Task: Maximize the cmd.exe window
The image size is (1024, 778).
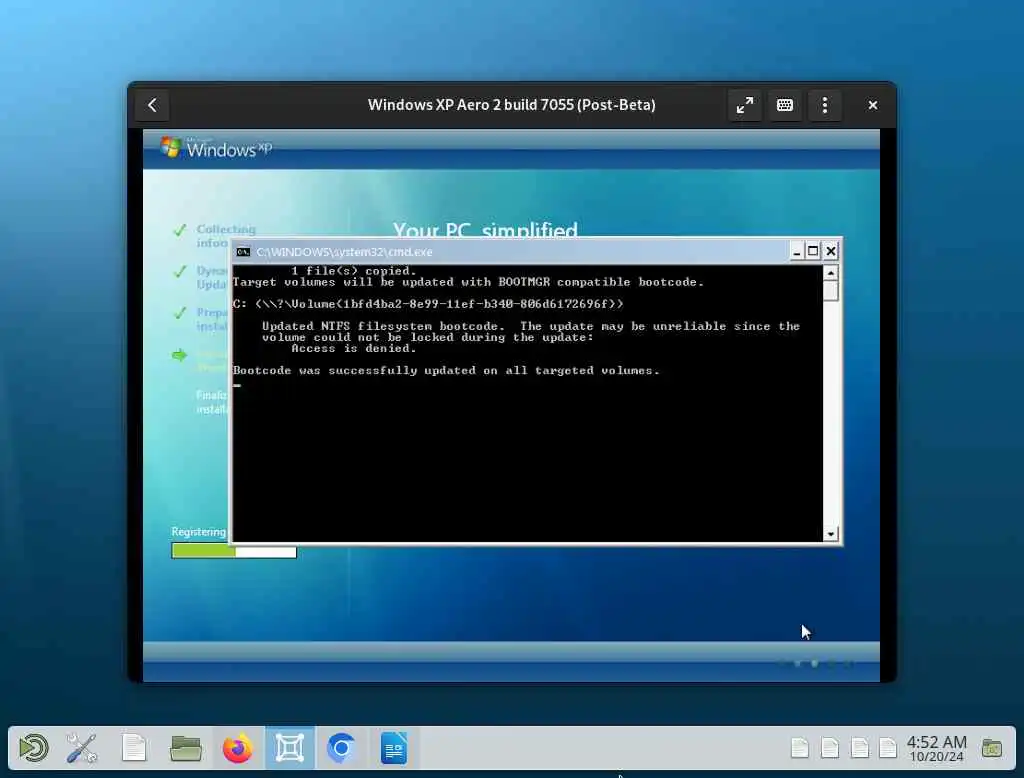Action: click(x=813, y=251)
